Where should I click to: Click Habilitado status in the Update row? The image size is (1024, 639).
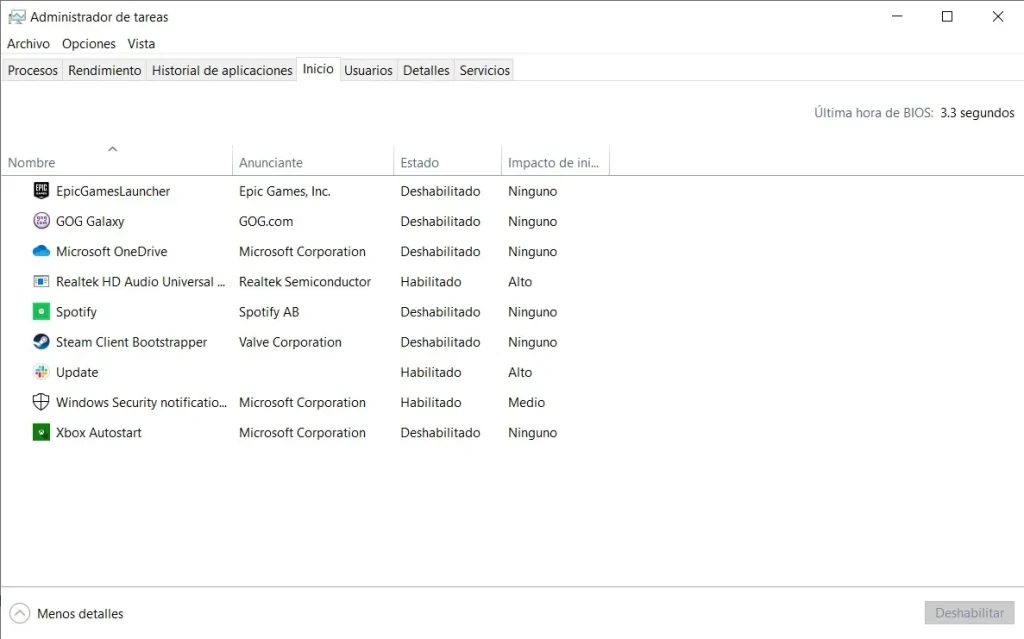click(x=431, y=372)
